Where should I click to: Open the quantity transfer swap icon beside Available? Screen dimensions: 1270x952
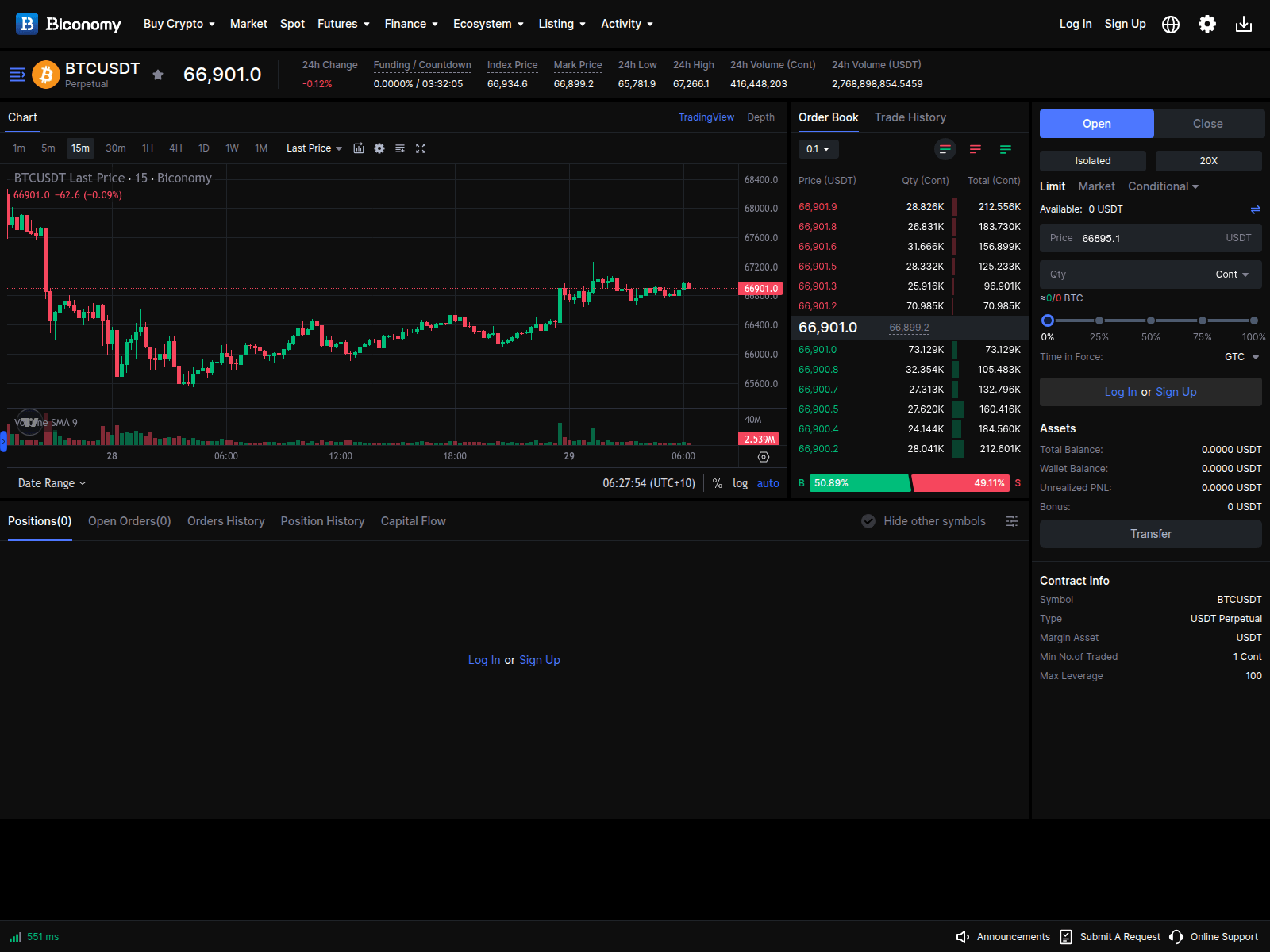(1255, 209)
